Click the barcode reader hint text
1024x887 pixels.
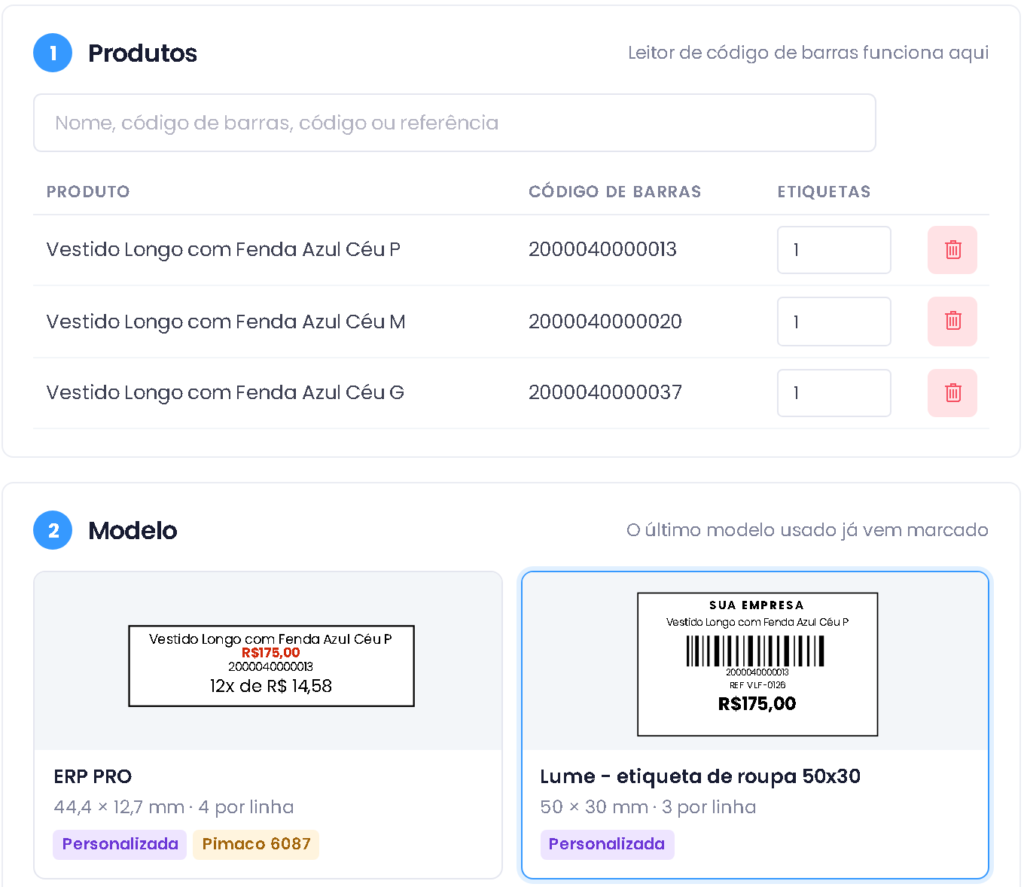pos(808,53)
